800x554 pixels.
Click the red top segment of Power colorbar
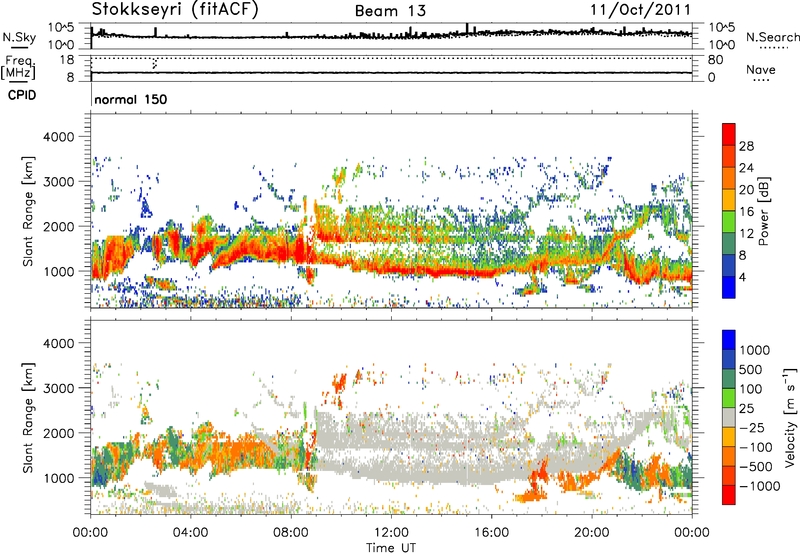coord(729,134)
